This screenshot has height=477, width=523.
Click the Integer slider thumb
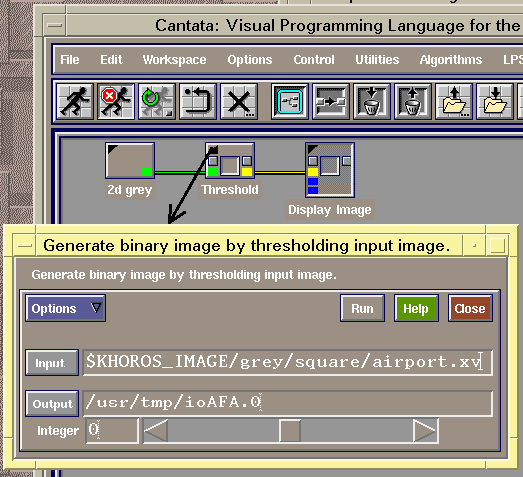pos(290,431)
